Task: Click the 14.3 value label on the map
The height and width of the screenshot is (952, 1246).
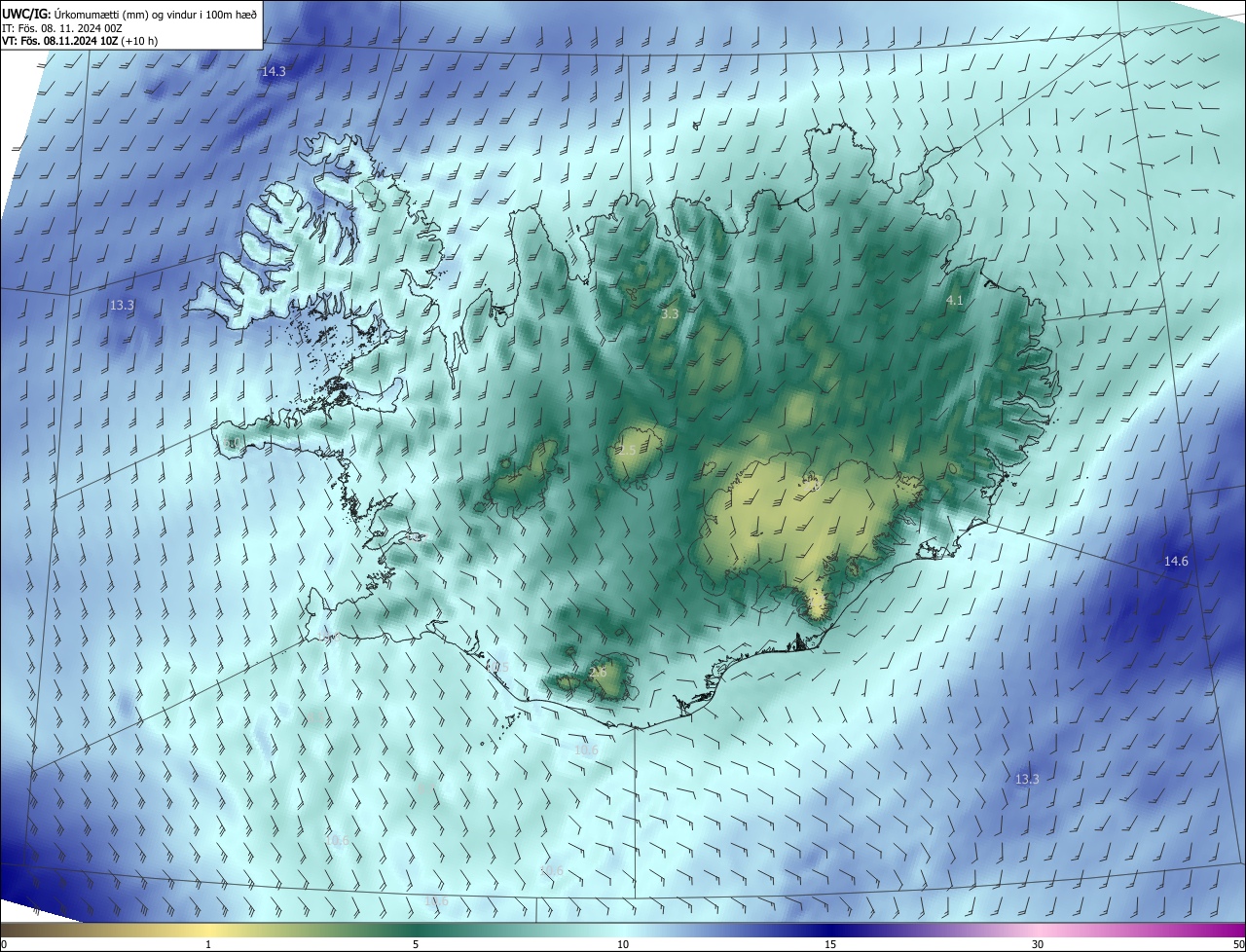Action: (x=274, y=72)
